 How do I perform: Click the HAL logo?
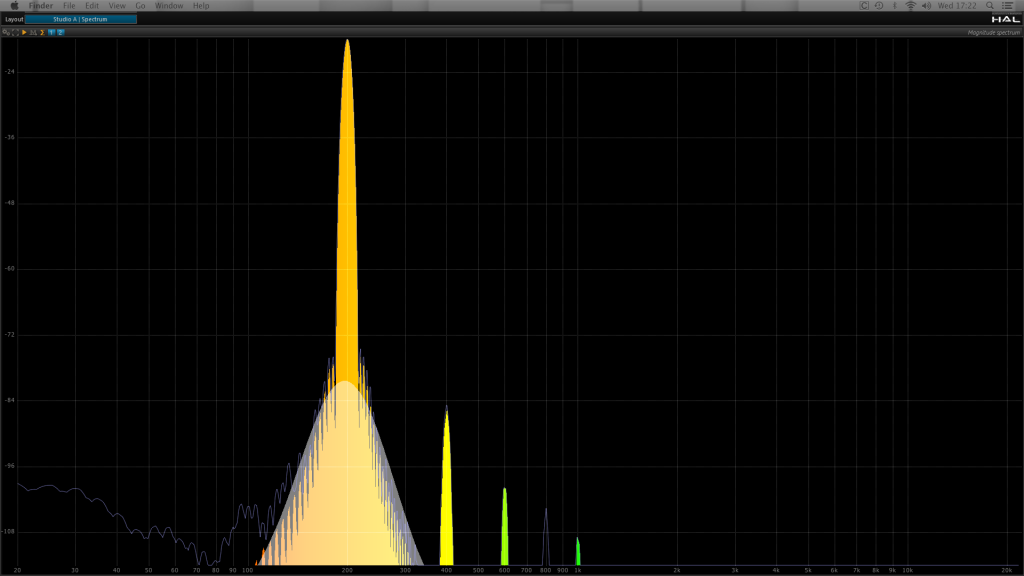coord(1006,19)
